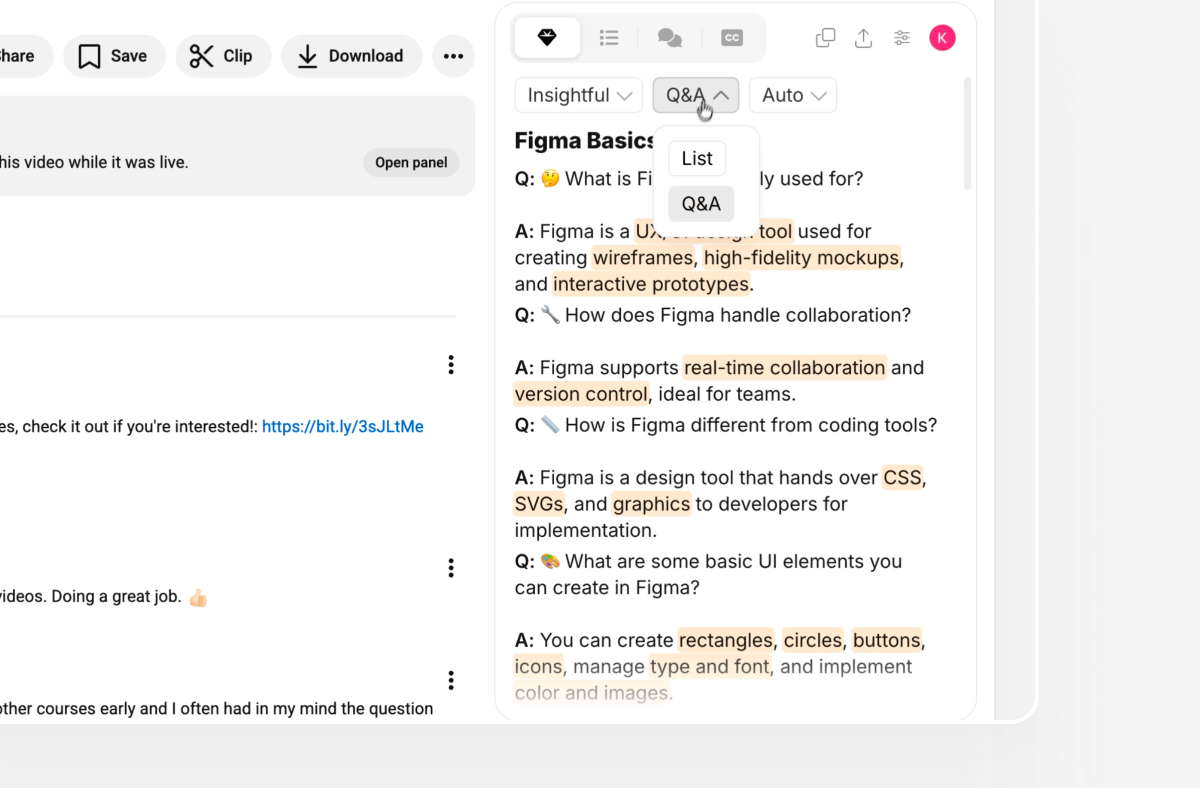Click the highlighted 'CSS' term
The width and height of the screenshot is (1200, 788).
click(x=903, y=477)
